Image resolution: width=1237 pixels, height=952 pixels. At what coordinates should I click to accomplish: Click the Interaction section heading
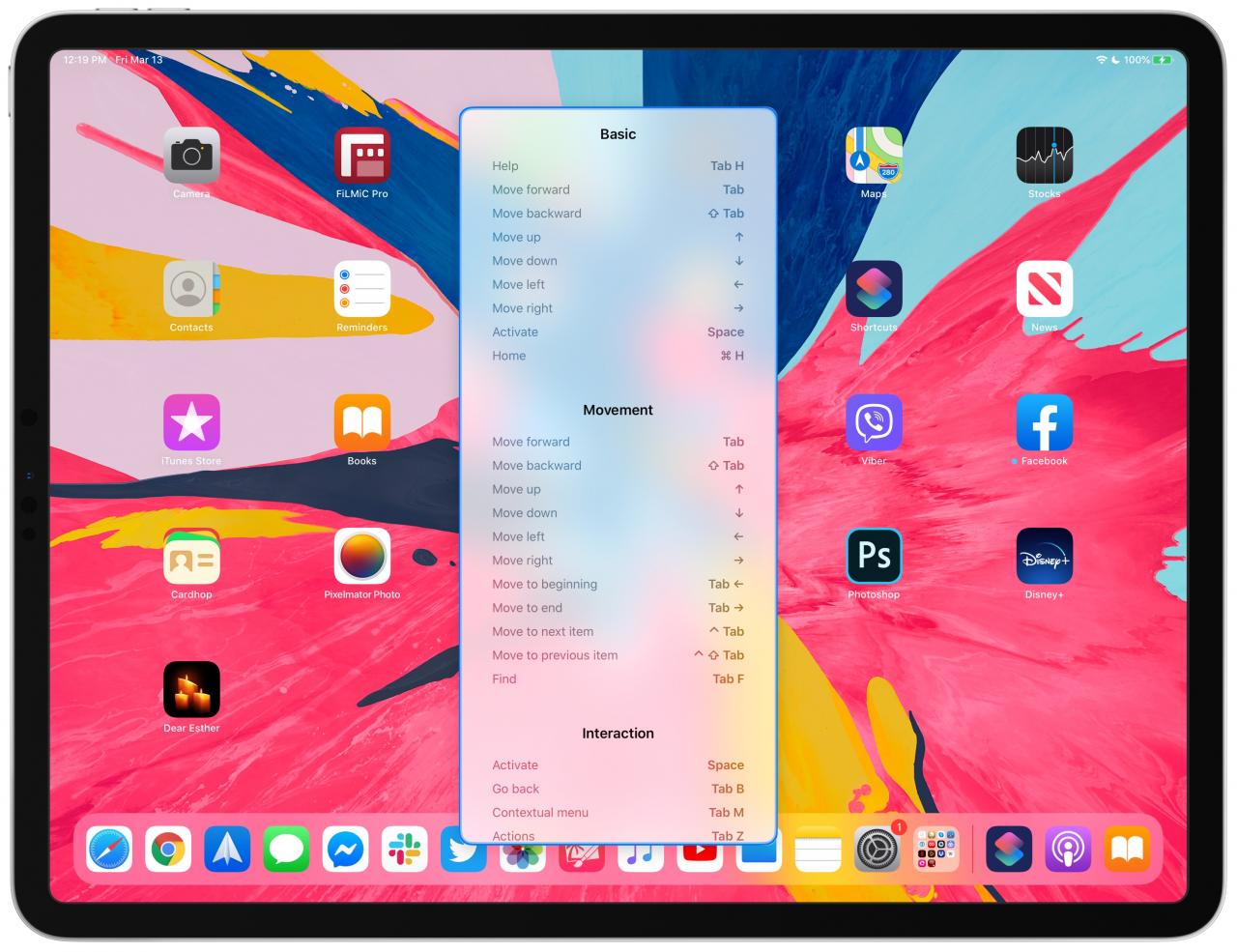[618, 734]
